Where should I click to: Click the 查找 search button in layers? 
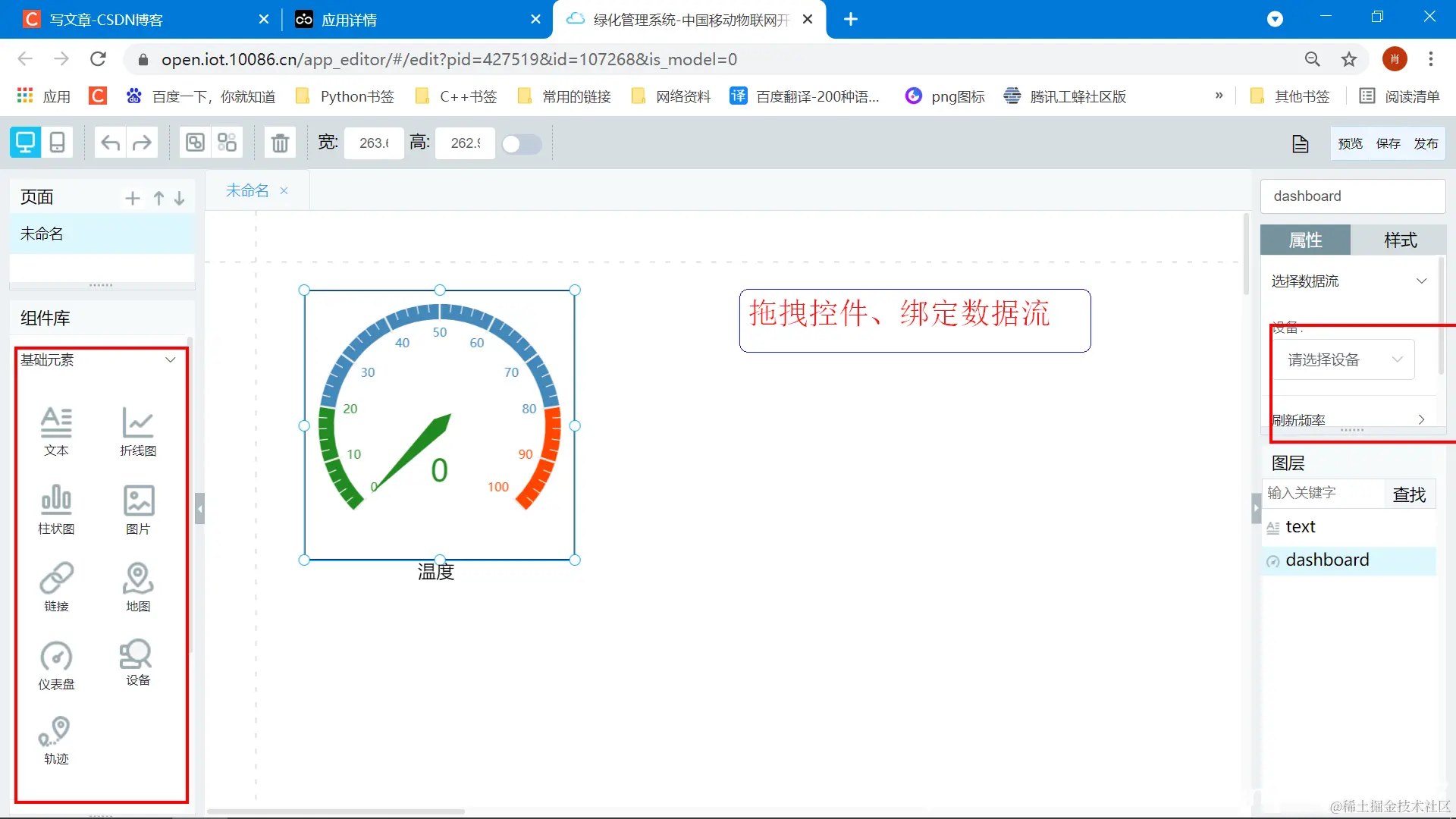click(1409, 494)
